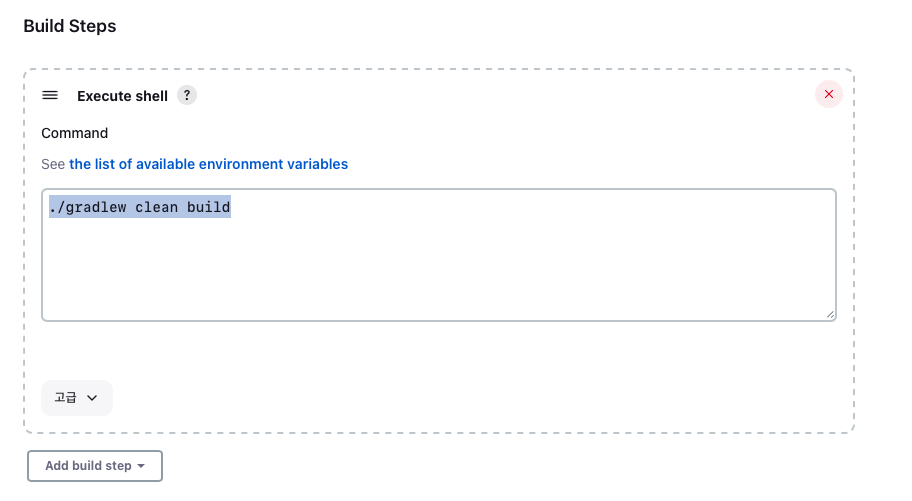Click the Build Steps section heading
The width and height of the screenshot is (912, 501).
pyautogui.click(x=70, y=26)
